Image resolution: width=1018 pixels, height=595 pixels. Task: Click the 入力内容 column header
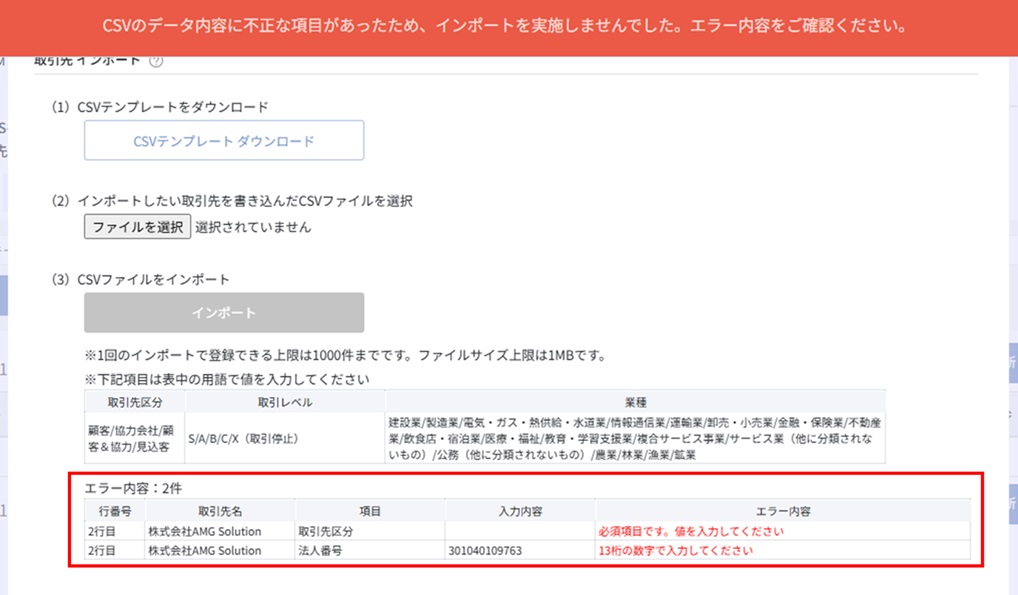[x=520, y=511]
